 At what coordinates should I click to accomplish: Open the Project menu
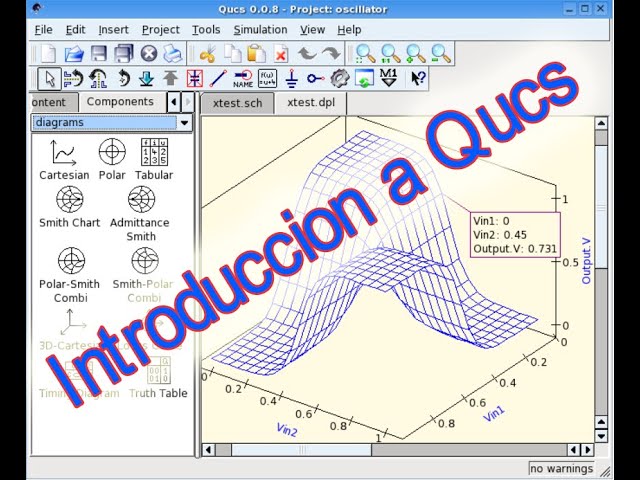click(160, 30)
